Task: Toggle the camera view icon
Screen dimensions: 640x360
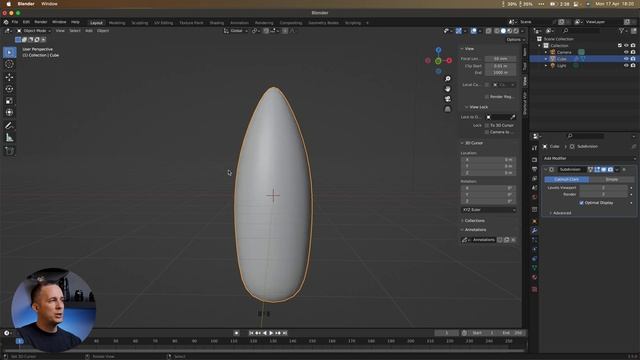Action: click(448, 99)
